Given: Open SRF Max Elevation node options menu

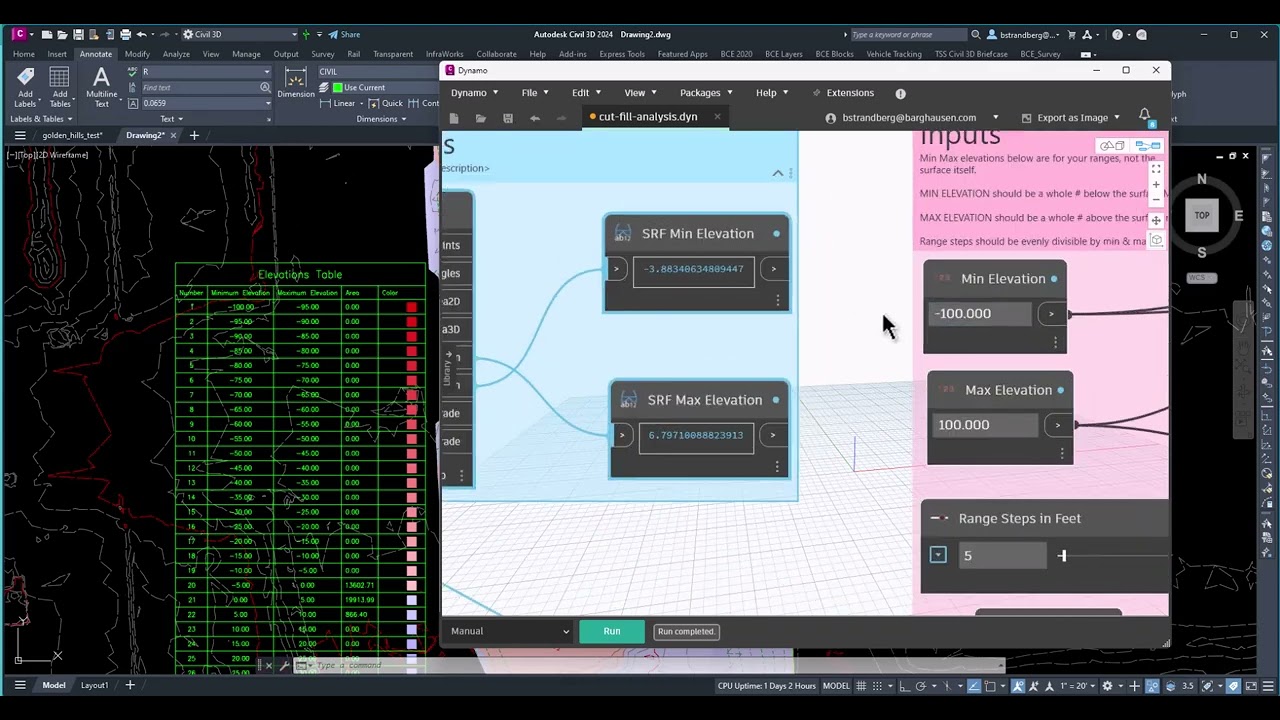Looking at the screenshot, I should point(777,466).
